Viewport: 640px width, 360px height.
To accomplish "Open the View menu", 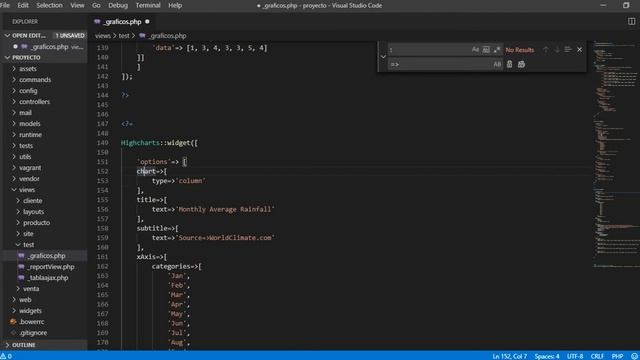I will [77, 5].
